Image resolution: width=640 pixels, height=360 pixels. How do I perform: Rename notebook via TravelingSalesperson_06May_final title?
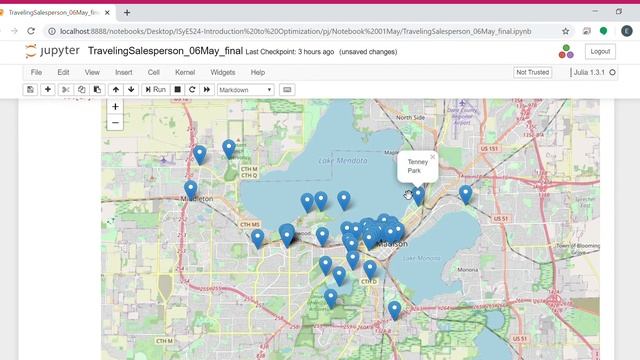tap(165, 51)
